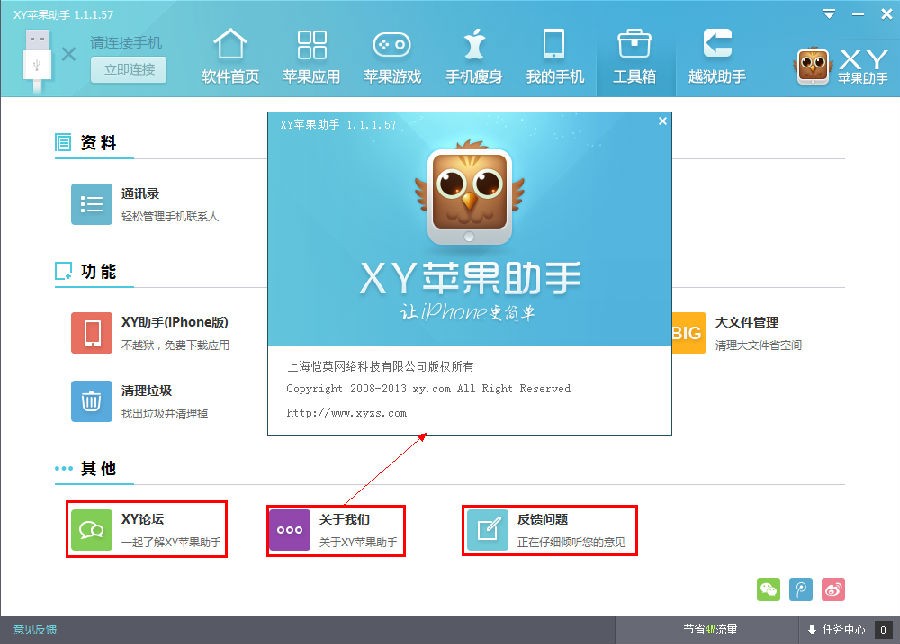The height and width of the screenshot is (644, 900).
Task: Open the 任务中心 task center
Action: pos(843,630)
